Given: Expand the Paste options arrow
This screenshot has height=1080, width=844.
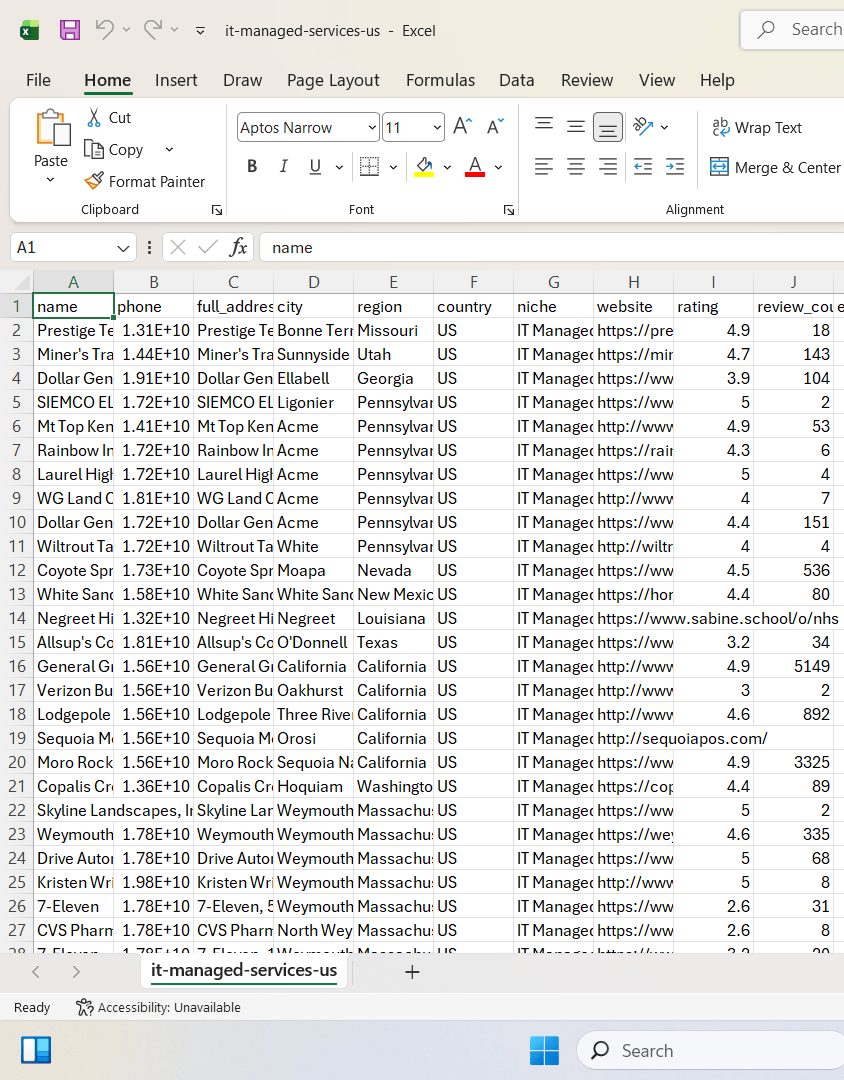Looking at the screenshot, I should (50, 180).
